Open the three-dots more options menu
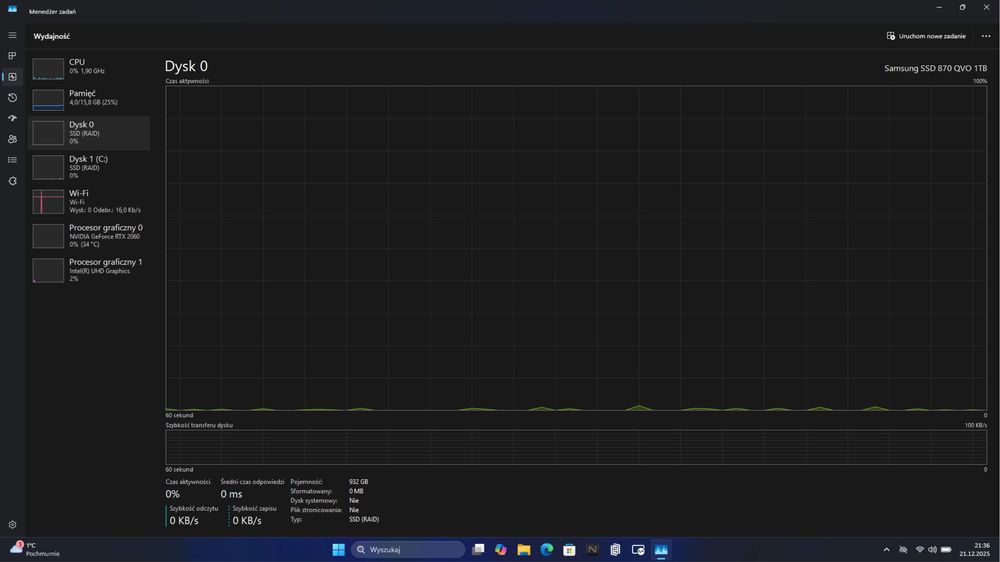This screenshot has height=562, width=1000. pyautogui.click(x=985, y=36)
